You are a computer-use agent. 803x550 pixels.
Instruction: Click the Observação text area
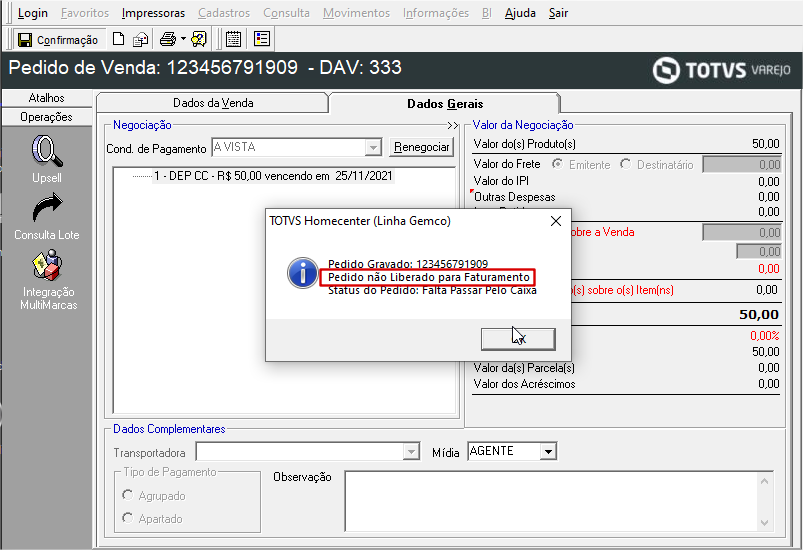[552, 501]
